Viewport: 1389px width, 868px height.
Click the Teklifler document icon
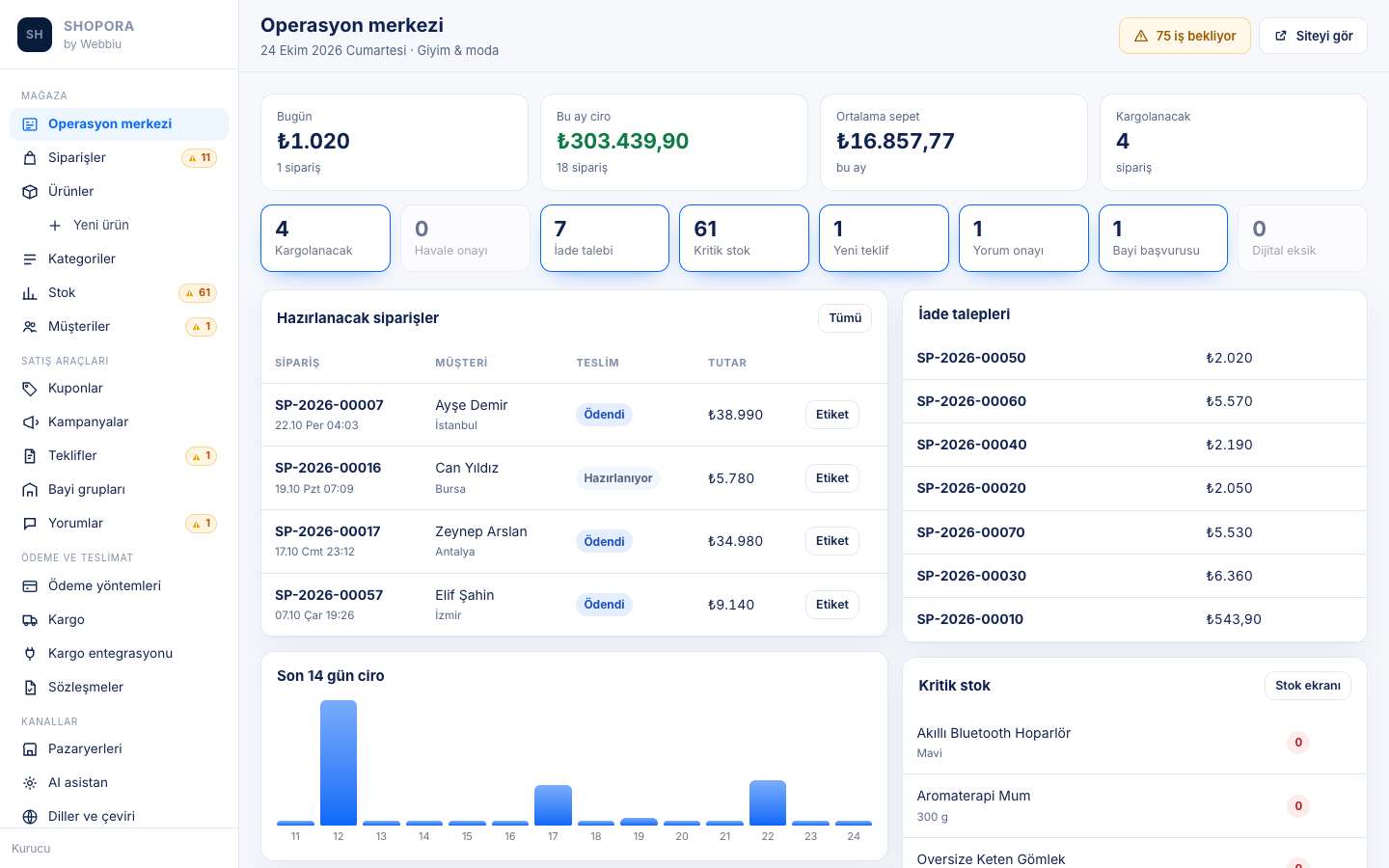click(30, 456)
